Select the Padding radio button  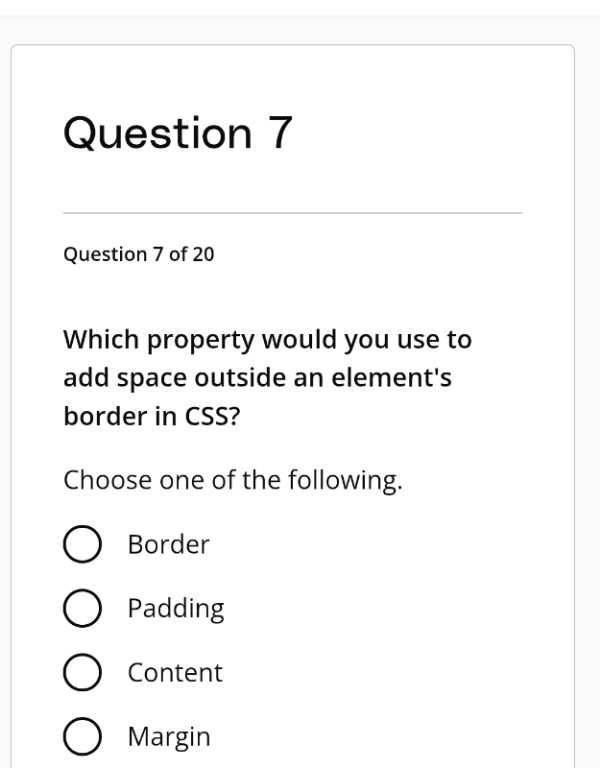[x=83, y=609]
